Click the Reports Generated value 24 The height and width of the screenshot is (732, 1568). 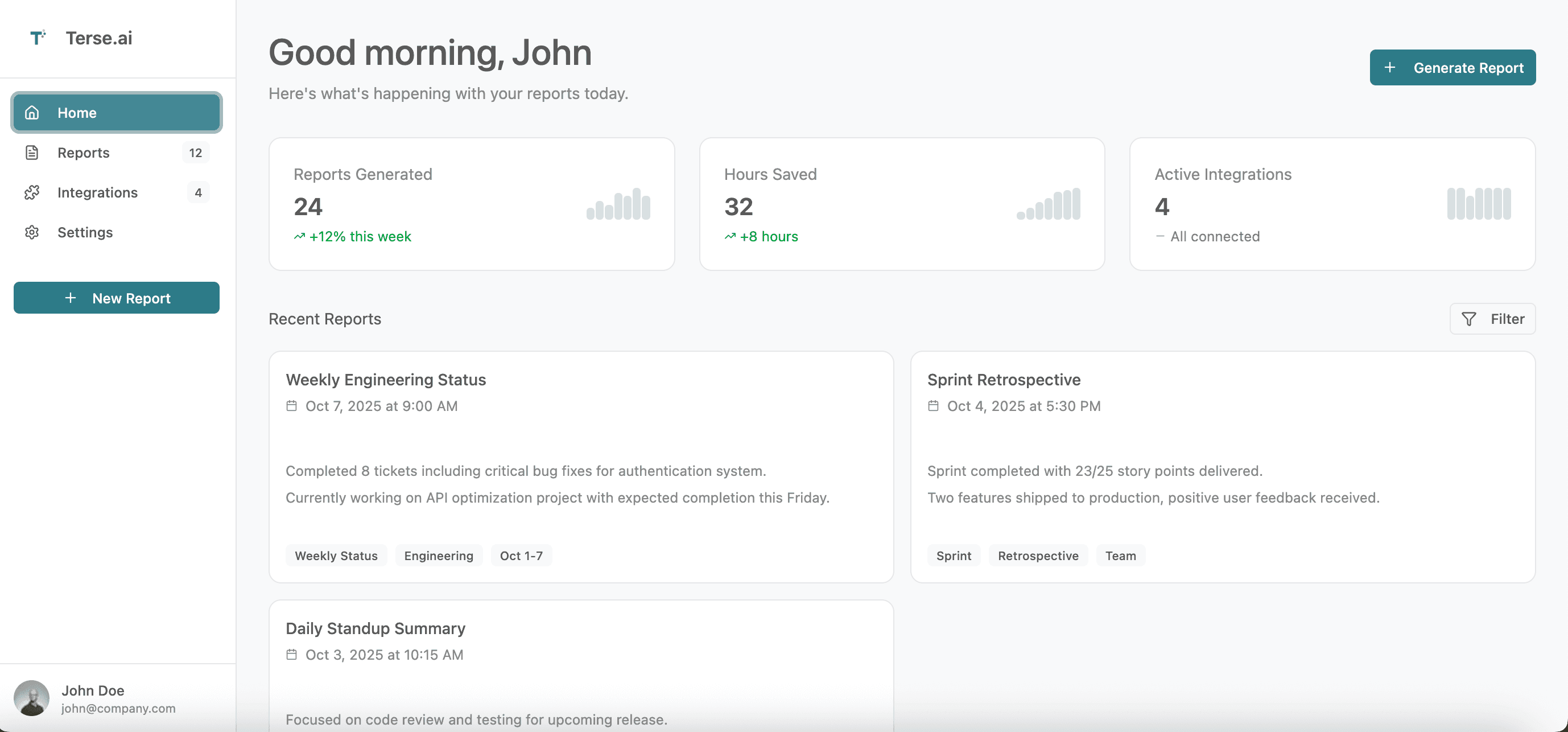tap(308, 207)
